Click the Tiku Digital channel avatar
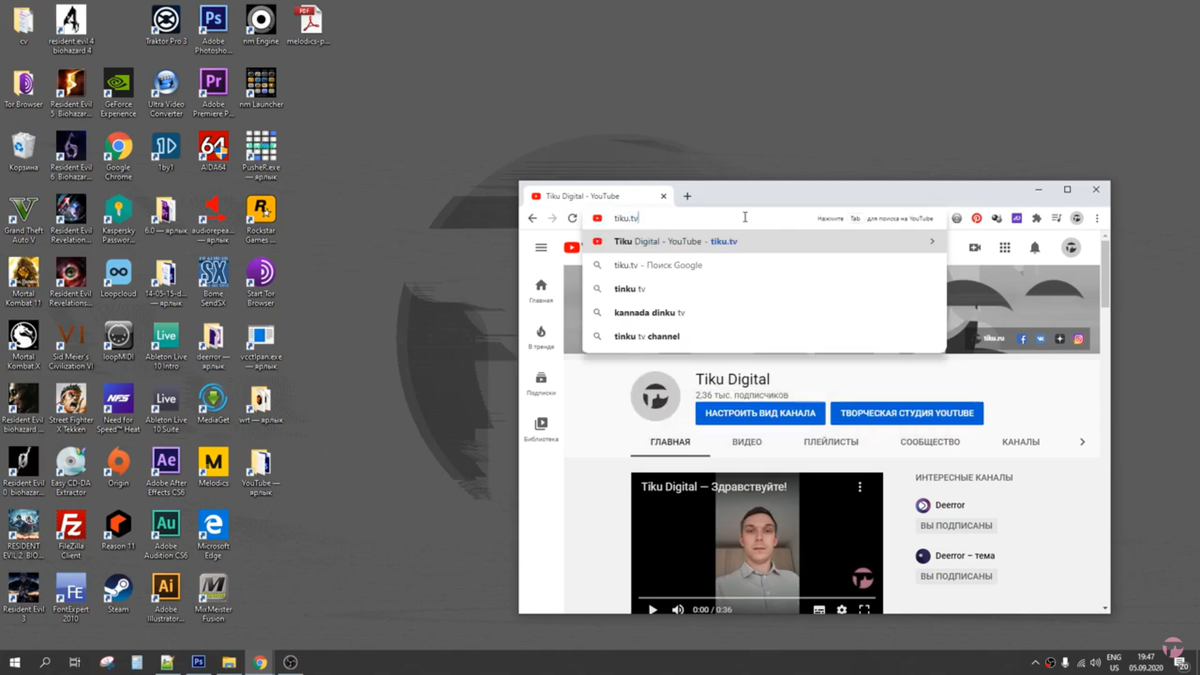1200x675 pixels. click(655, 397)
